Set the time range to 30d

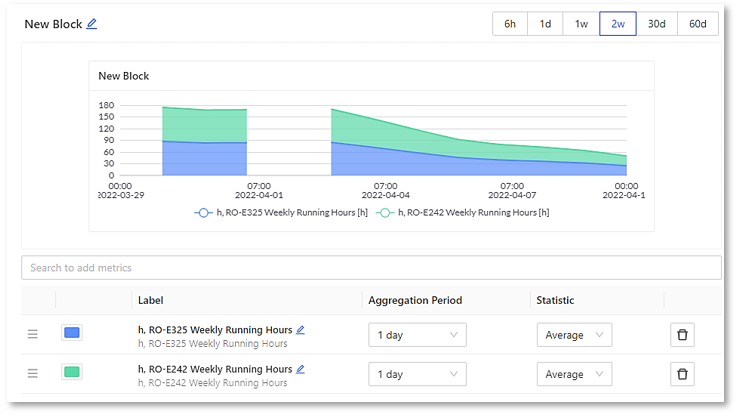pyautogui.click(x=656, y=24)
